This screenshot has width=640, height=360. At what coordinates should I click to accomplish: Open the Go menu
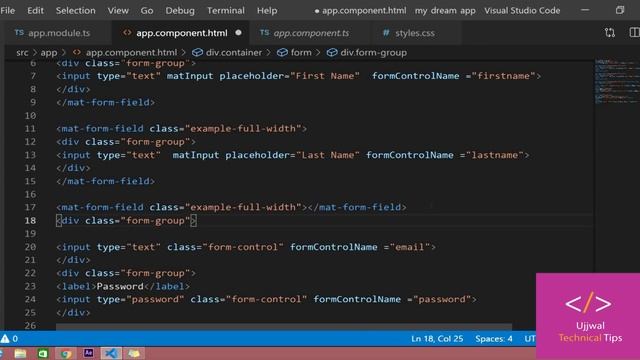(147, 11)
